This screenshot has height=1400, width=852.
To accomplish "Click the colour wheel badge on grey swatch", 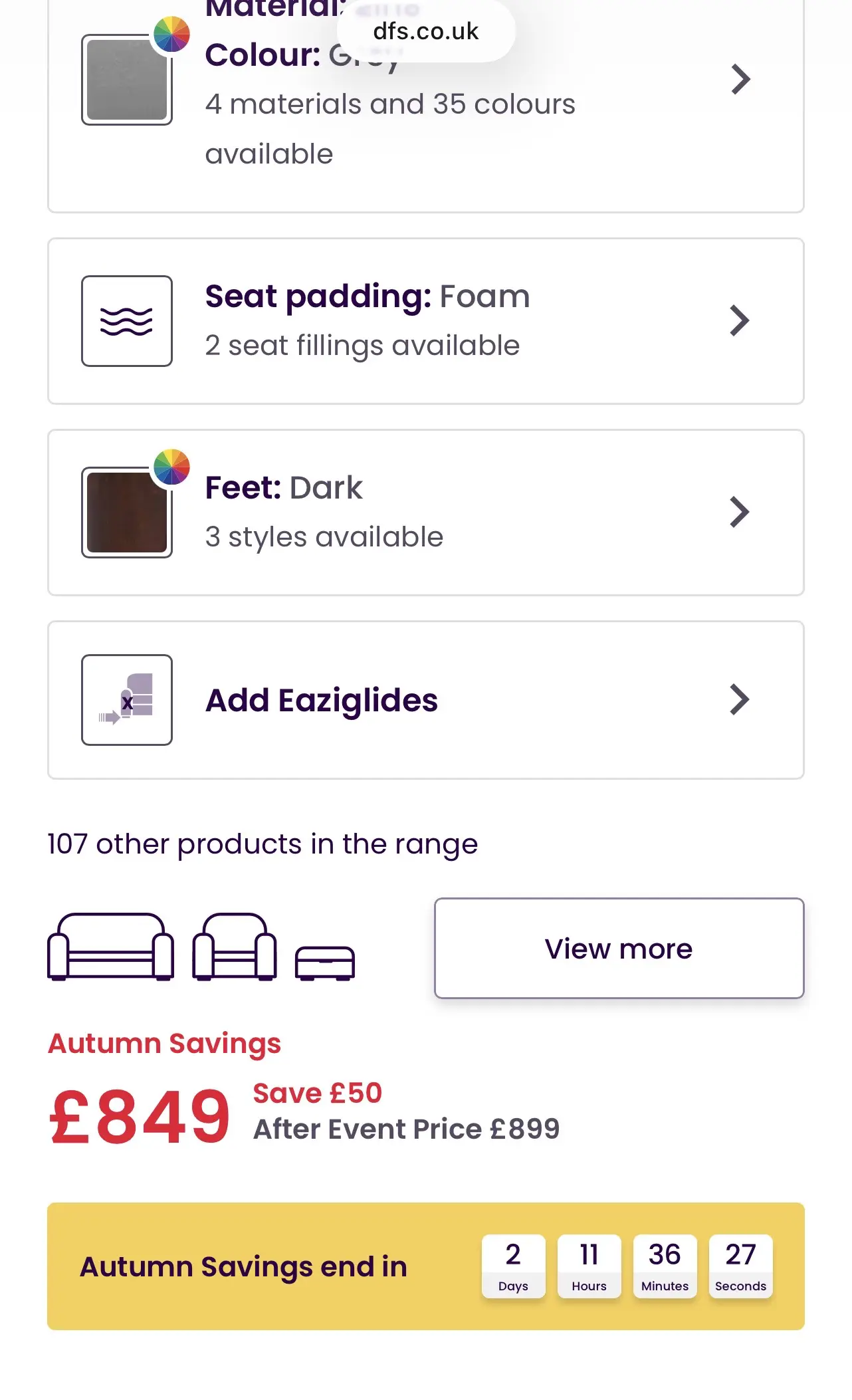I will [171, 34].
